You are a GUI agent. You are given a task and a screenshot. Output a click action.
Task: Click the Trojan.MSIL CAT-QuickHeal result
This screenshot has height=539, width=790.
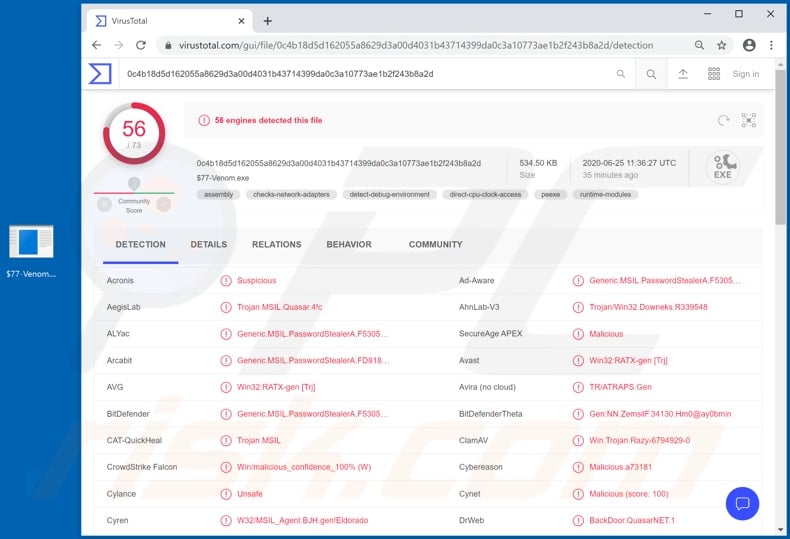[x=258, y=440]
